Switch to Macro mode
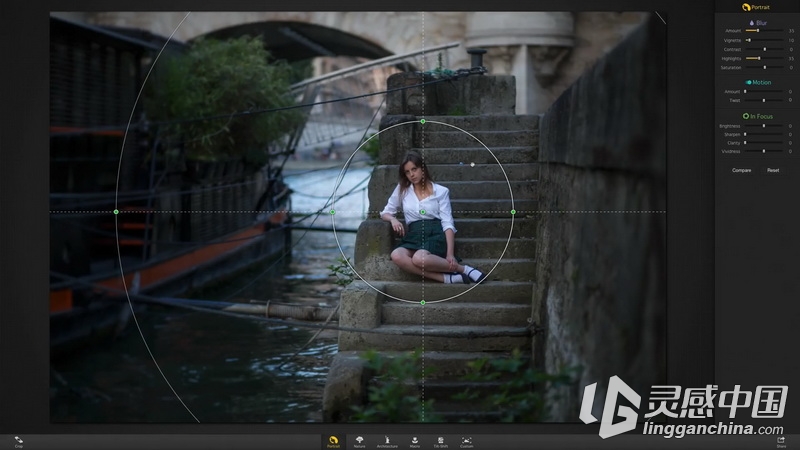The height and width of the screenshot is (450, 800). pyautogui.click(x=415, y=442)
